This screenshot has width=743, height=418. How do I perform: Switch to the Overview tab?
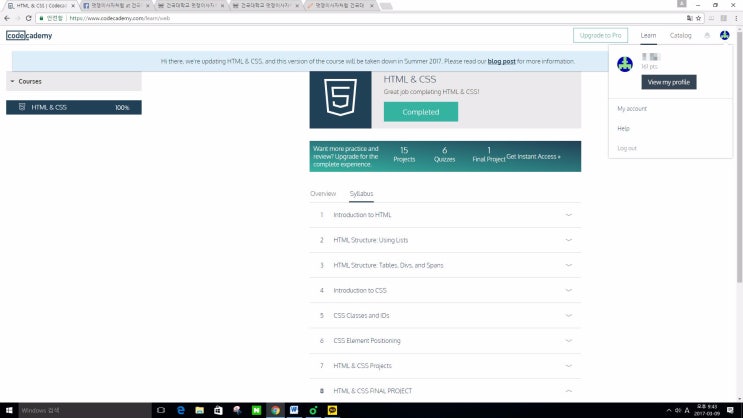(x=322, y=193)
